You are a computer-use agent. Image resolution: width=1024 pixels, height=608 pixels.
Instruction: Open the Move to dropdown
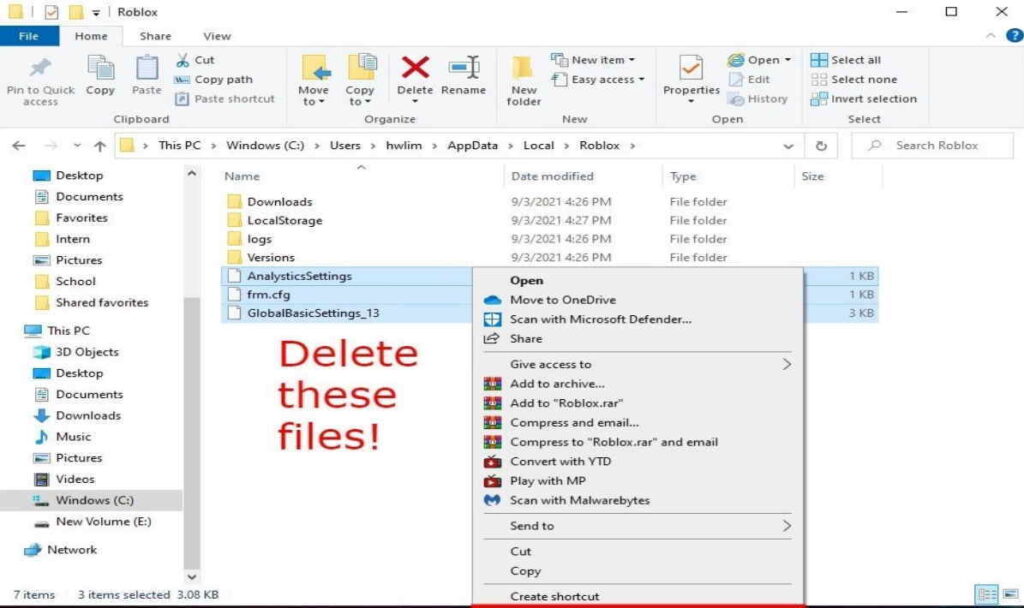(313, 96)
